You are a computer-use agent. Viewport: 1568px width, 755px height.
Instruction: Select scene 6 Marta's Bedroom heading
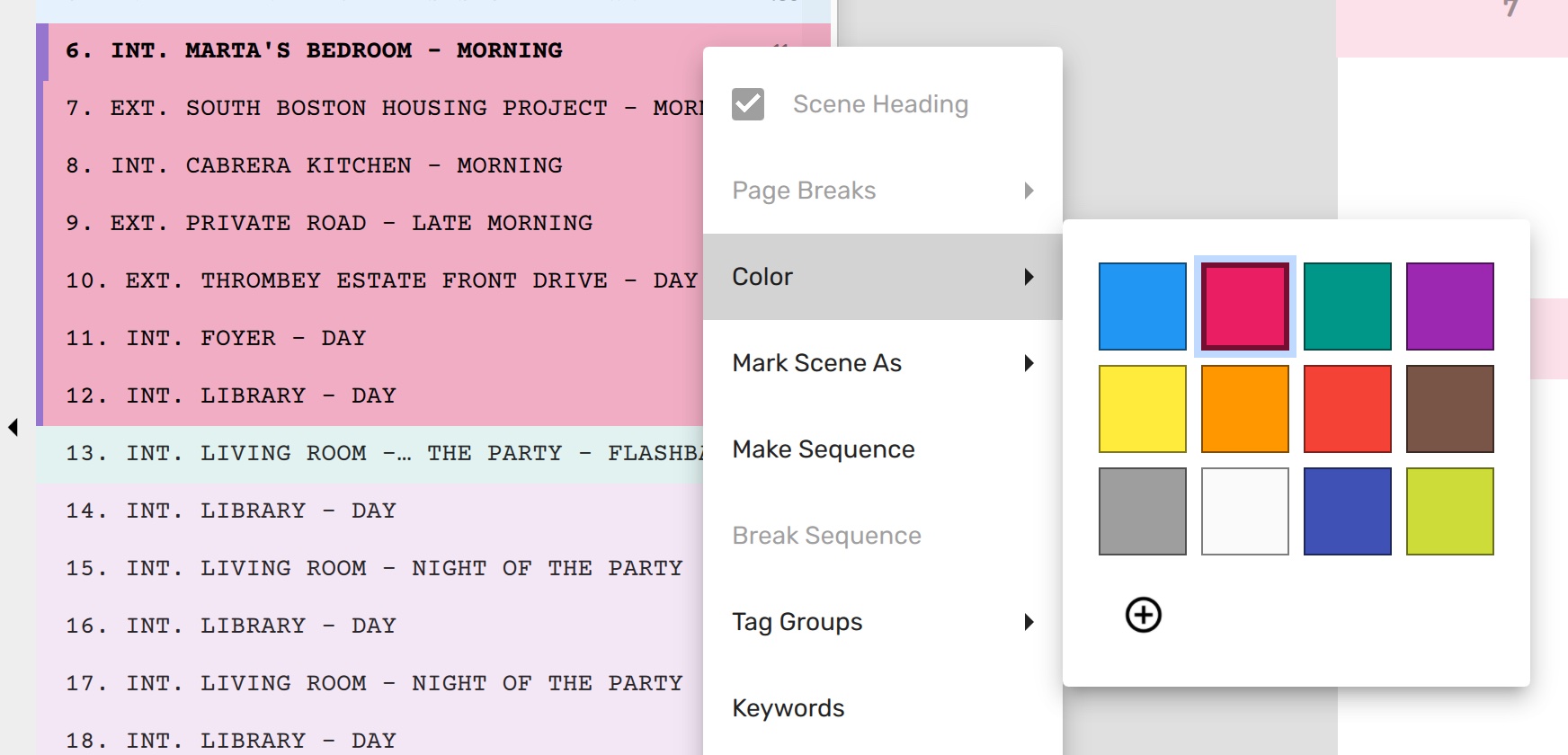(314, 51)
